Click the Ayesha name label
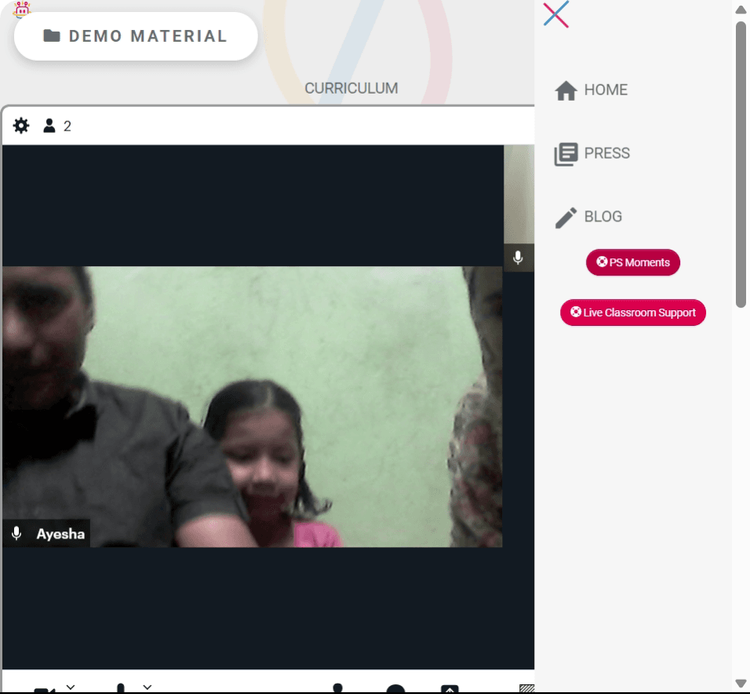The image size is (750, 694). 60,534
